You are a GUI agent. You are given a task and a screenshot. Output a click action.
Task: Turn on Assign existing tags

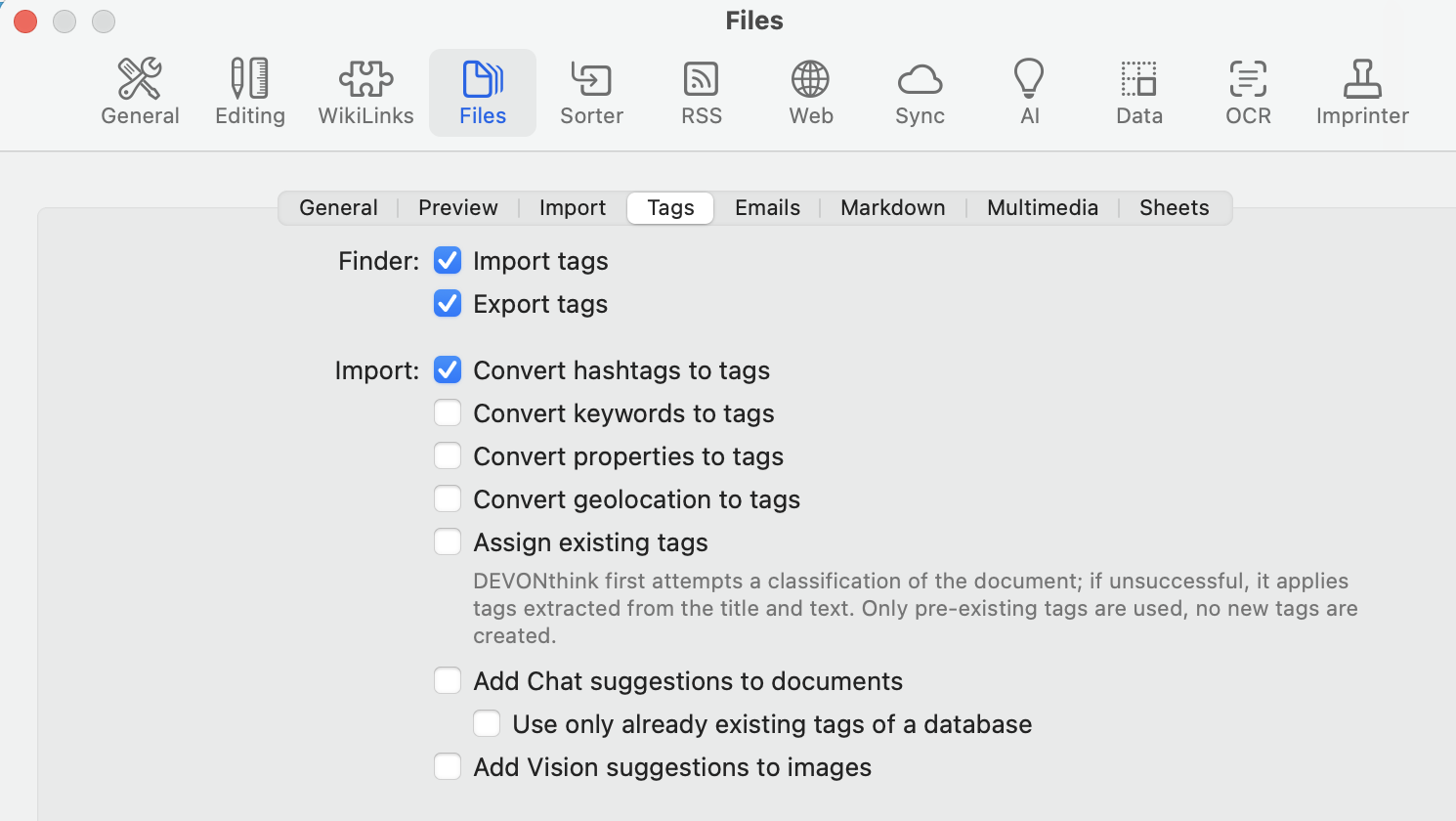pyautogui.click(x=448, y=542)
